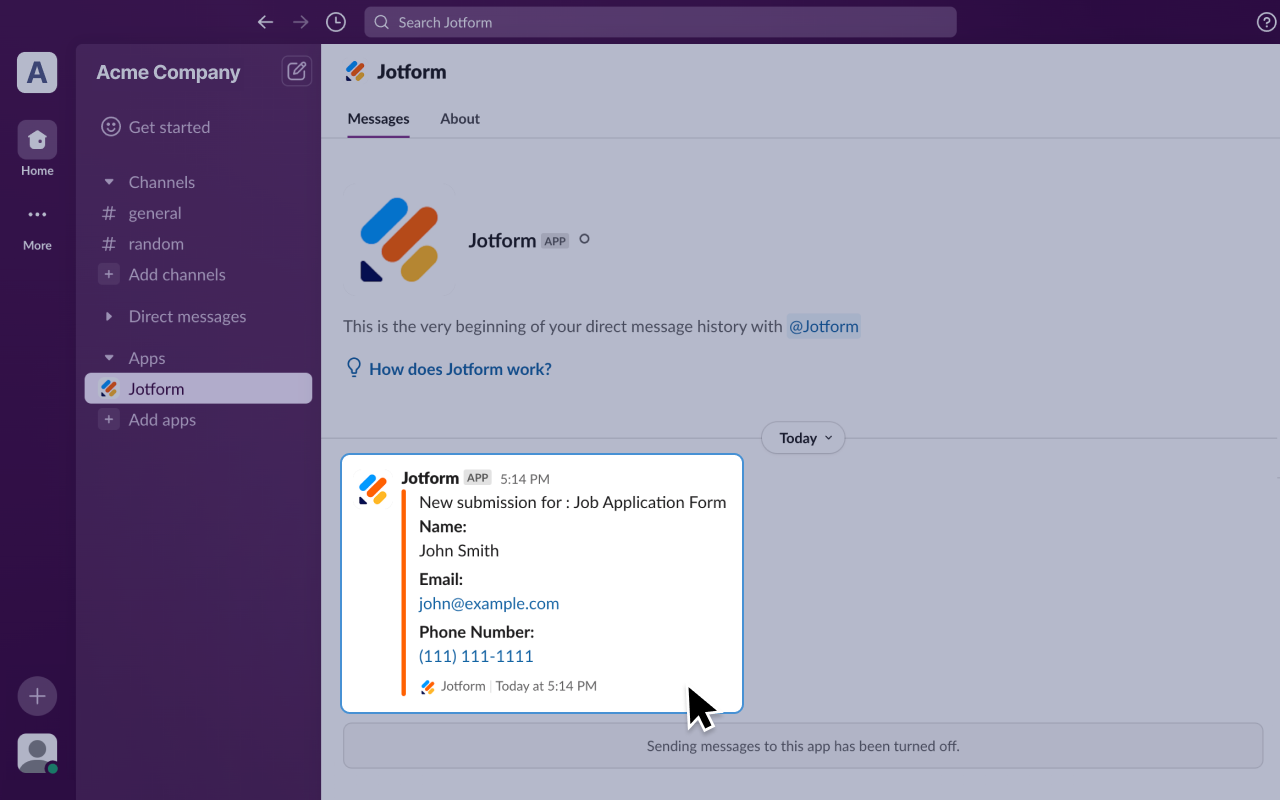
Task: Click 'Today at 5:14 PM' footer text
Action: [546, 686]
